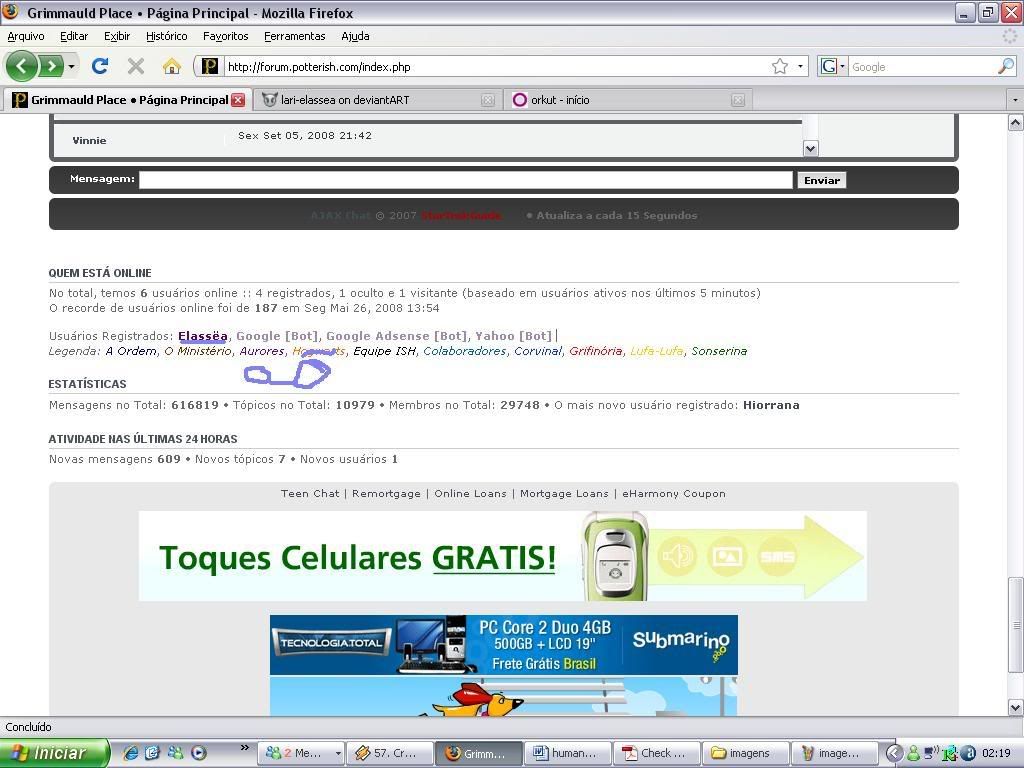Image resolution: width=1024 pixels, height=768 pixels.
Task: Open the Elassëa user profile link
Action: pos(203,336)
